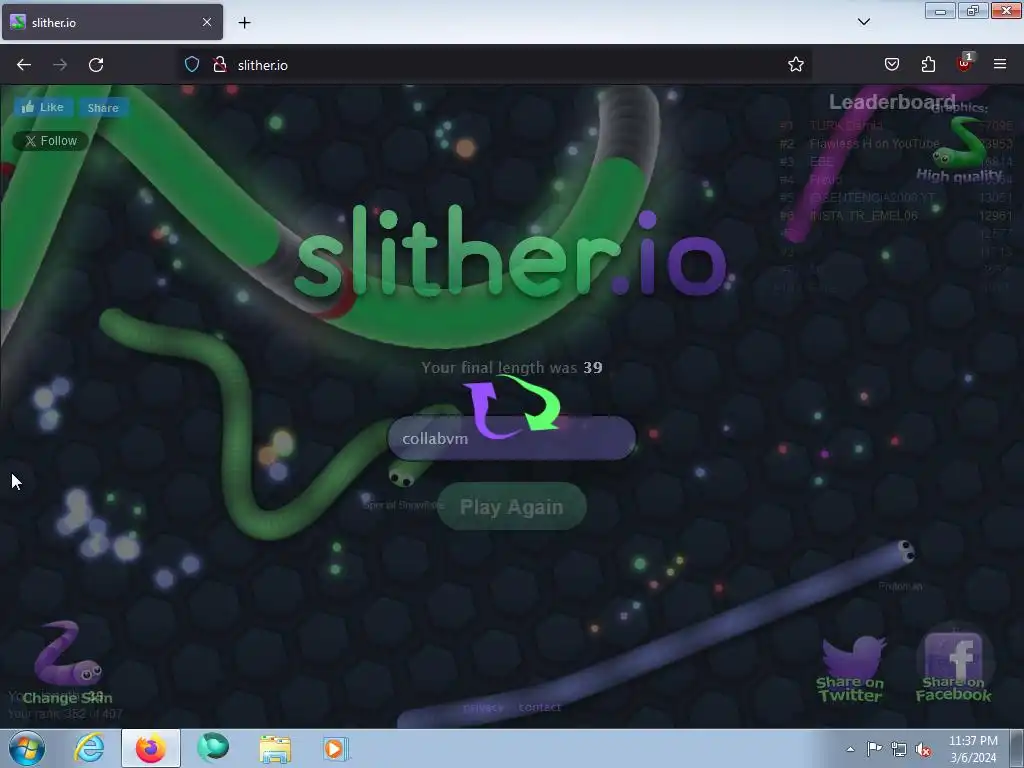Viewport: 1024px width, 768px height.
Task: Click Share on Facebook icon
Action: (953, 667)
